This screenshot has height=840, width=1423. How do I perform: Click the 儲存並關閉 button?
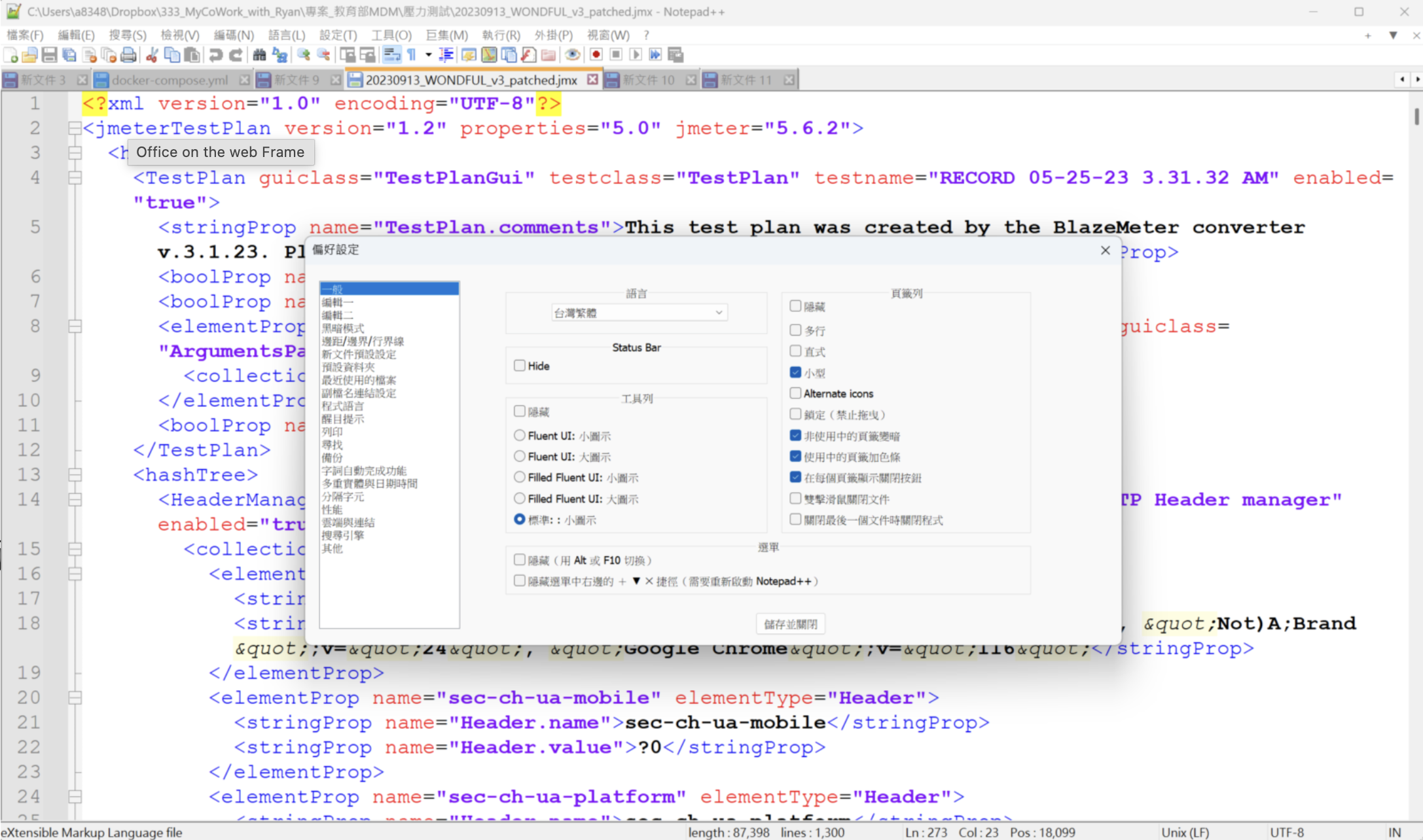[x=790, y=624]
